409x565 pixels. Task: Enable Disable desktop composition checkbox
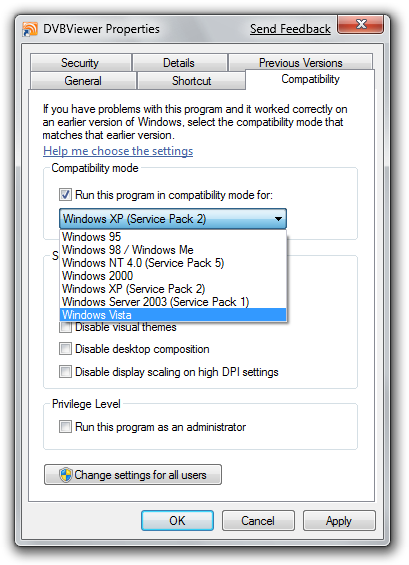(65, 349)
